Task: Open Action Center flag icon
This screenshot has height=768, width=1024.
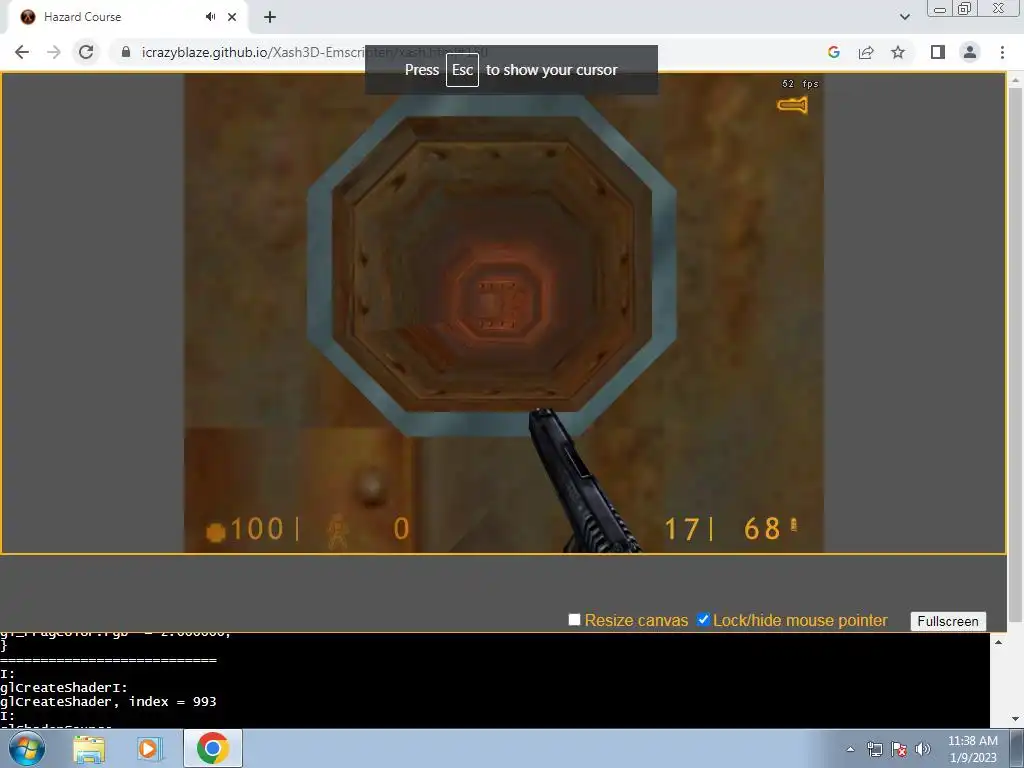Action: [x=899, y=749]
